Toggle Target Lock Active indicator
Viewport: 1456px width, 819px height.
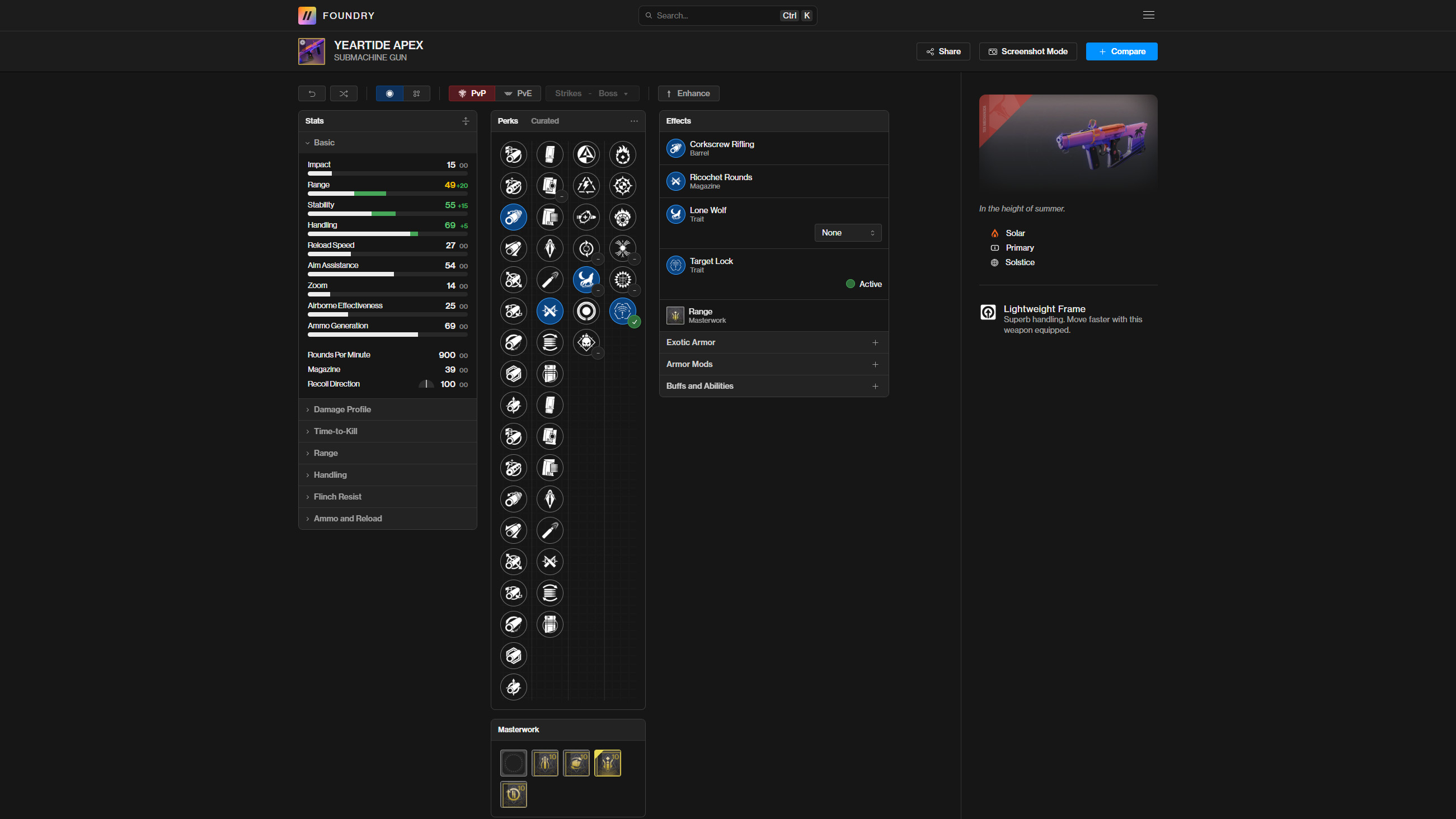coord(851,284)
